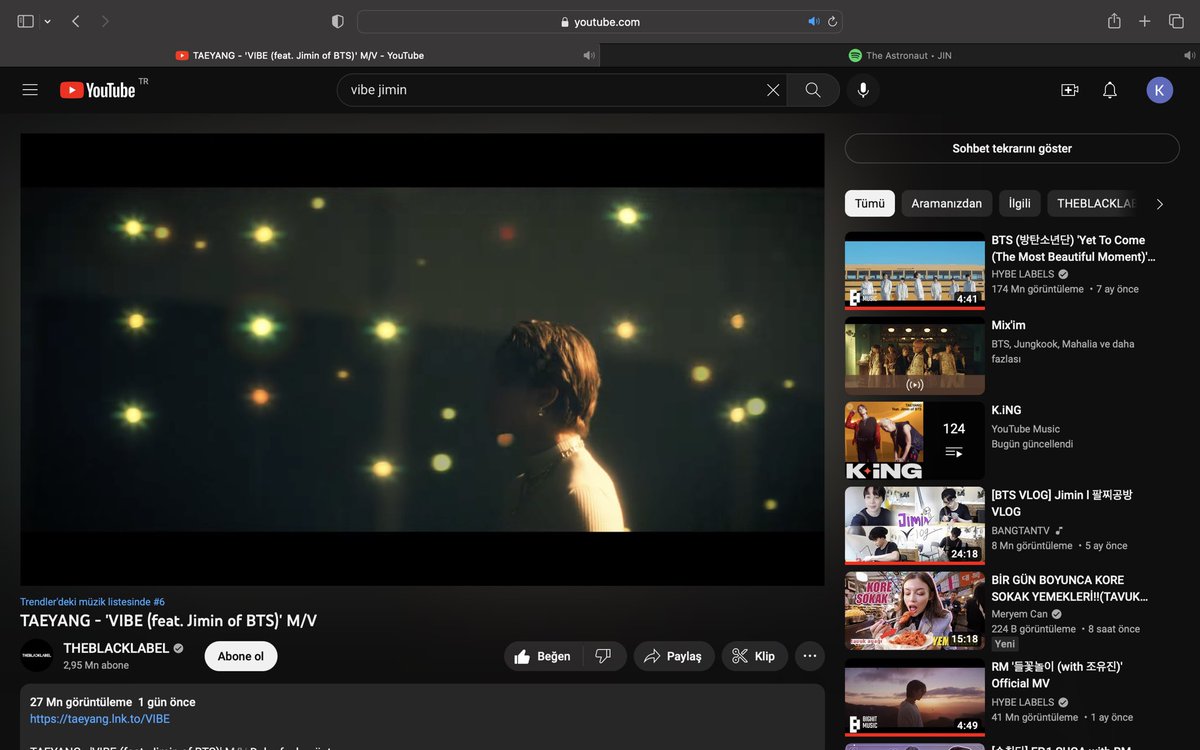Open BİR GÜN BOYUNCA KORE title
Screen dimensions: 1200x750
click(1069, 588)
